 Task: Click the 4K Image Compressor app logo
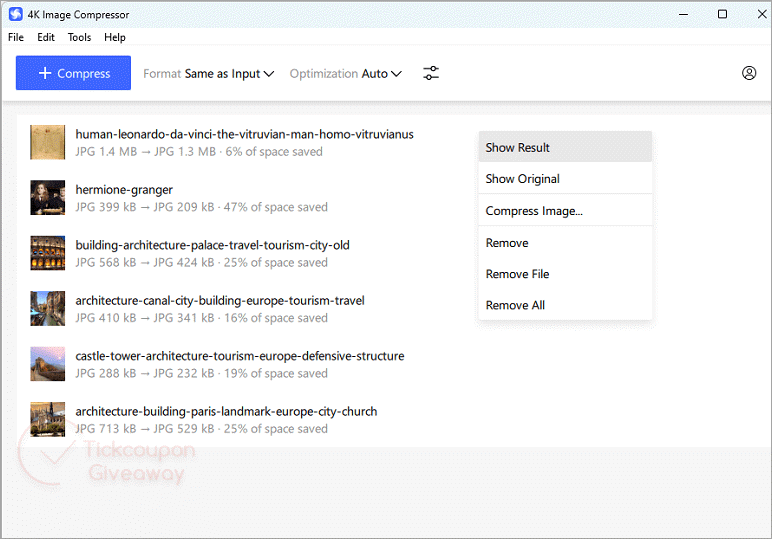[16, 15]
